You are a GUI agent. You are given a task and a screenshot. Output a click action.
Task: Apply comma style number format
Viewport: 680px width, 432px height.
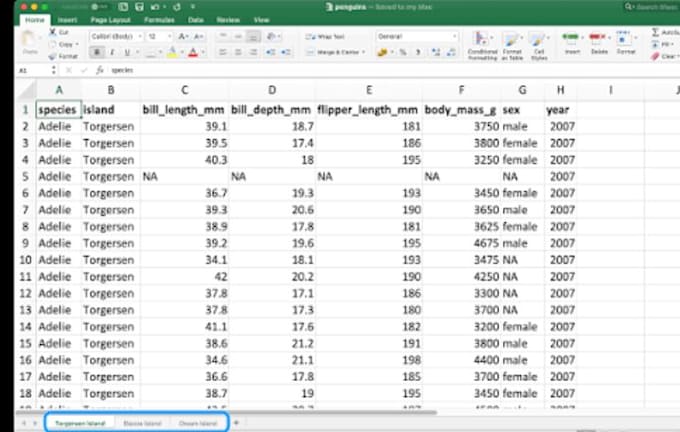(418, 52)
